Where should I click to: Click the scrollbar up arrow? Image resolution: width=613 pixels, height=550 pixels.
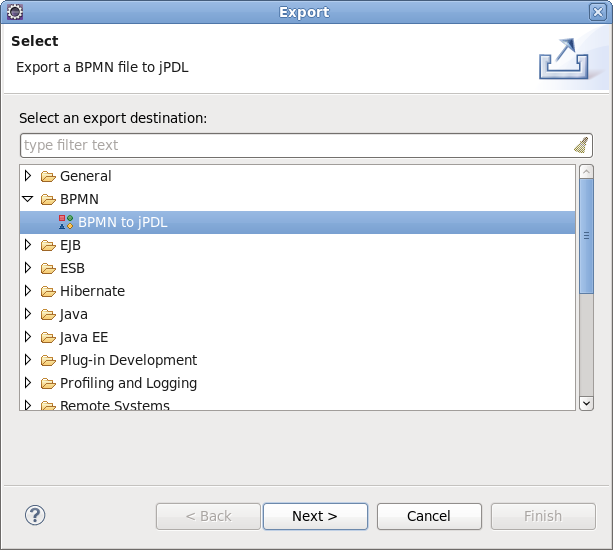(x=586, y=172)
